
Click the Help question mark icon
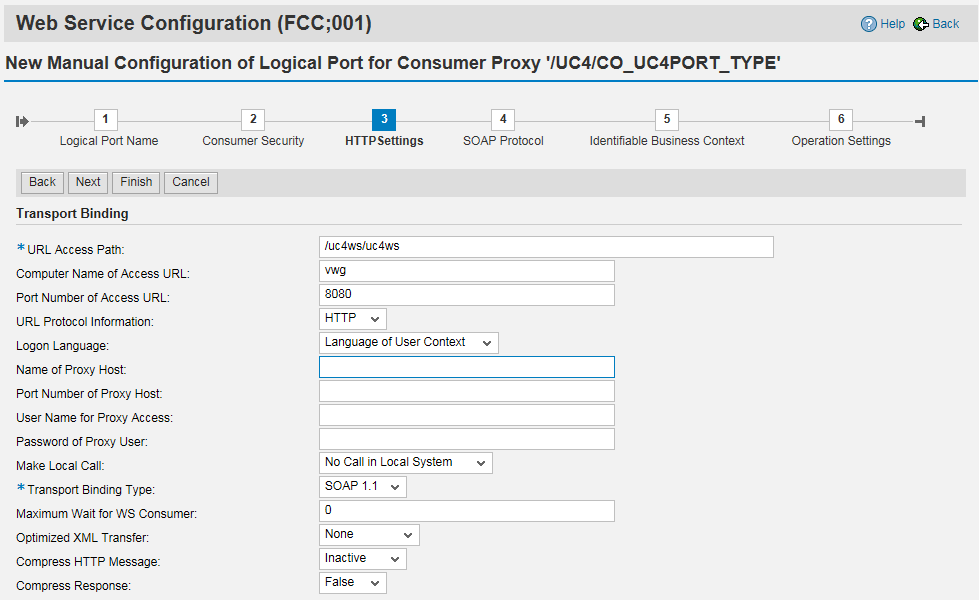[x=868, y=24]
